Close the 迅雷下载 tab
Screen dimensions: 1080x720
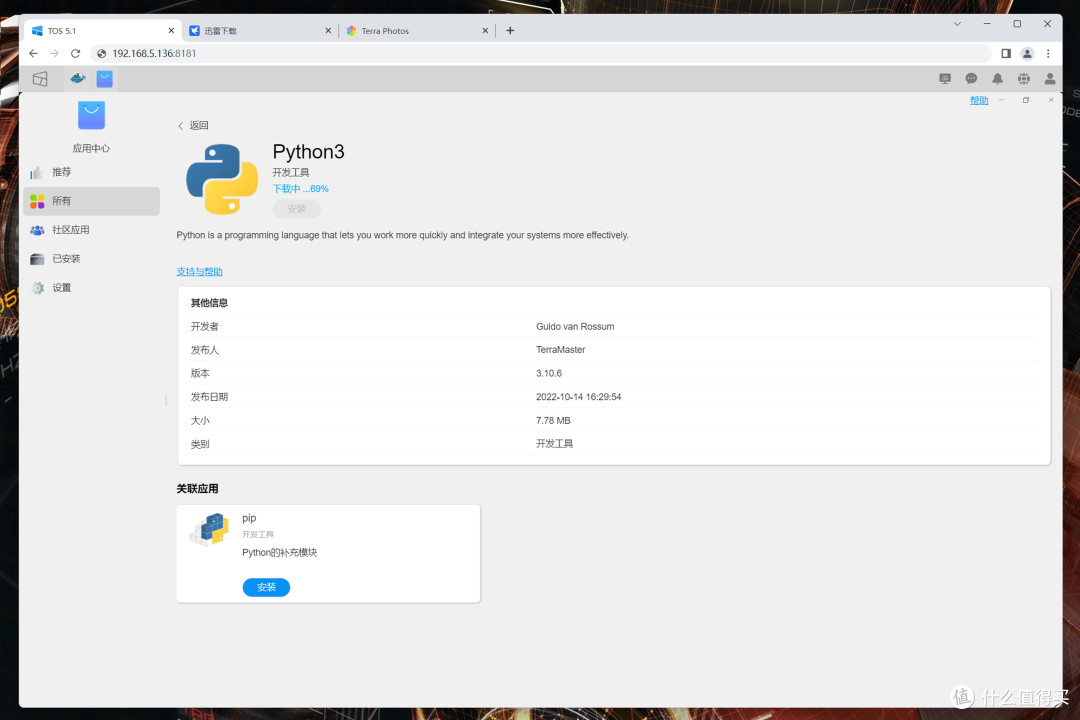[328, 30]
